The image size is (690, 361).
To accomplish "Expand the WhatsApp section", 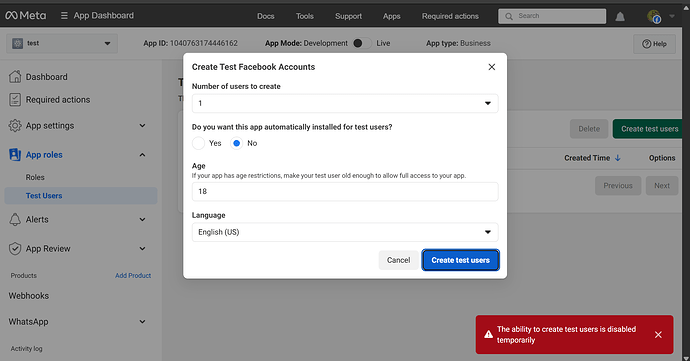I will point(142,321).
